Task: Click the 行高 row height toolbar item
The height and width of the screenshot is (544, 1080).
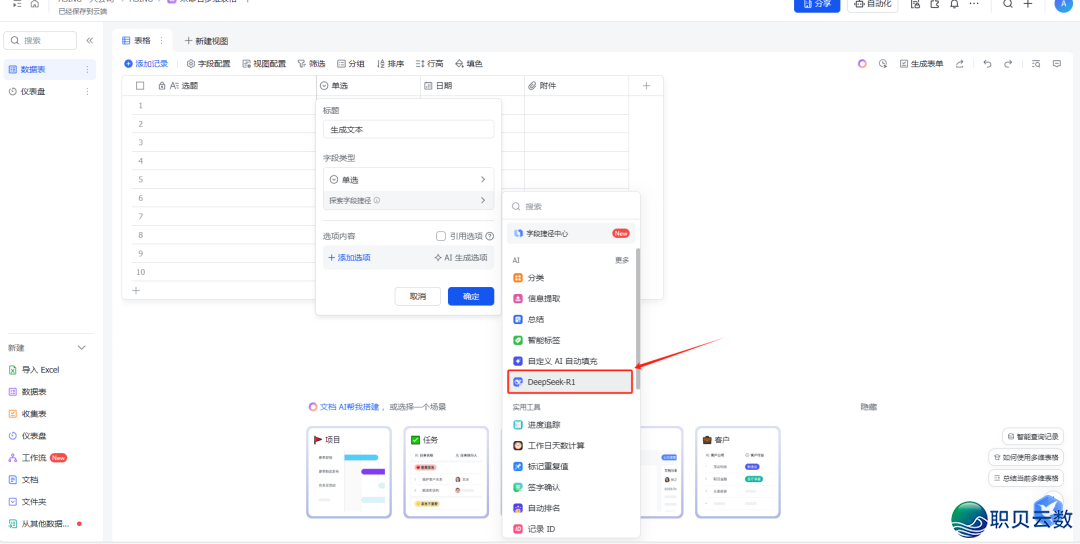Action: (430, 63)
